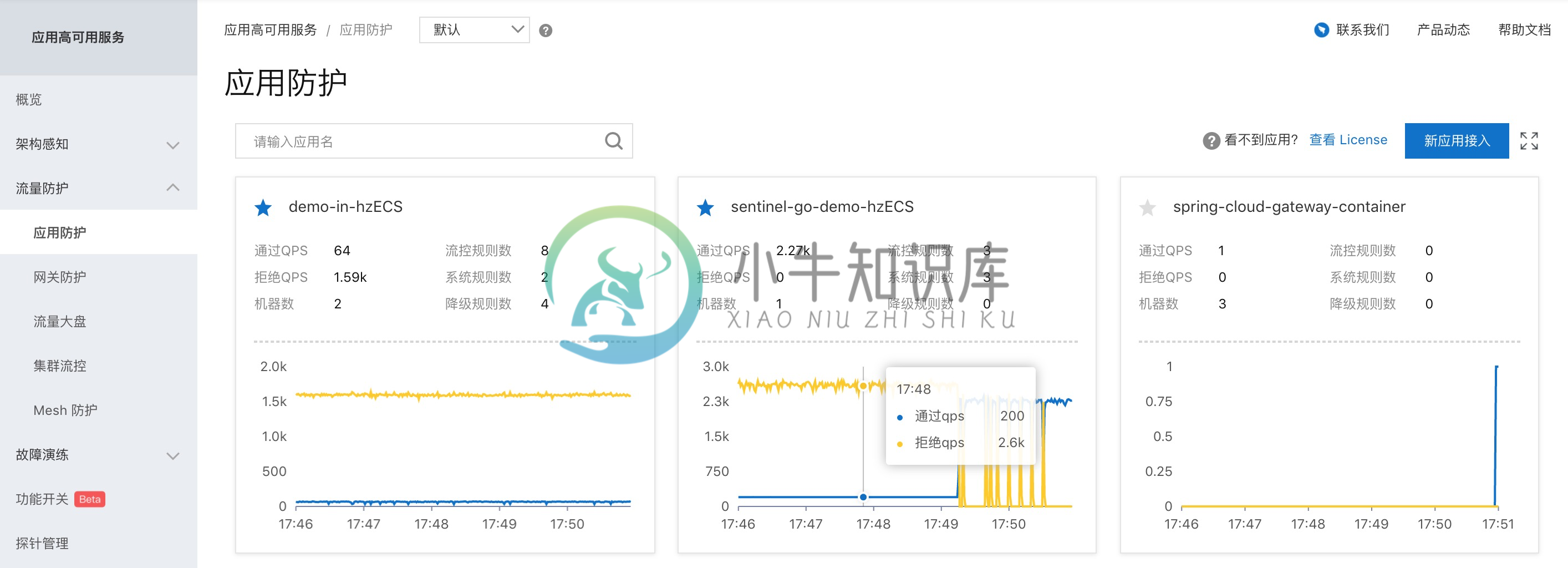
Task: Open the 帮助文档 link
Action: point(1524,30)
